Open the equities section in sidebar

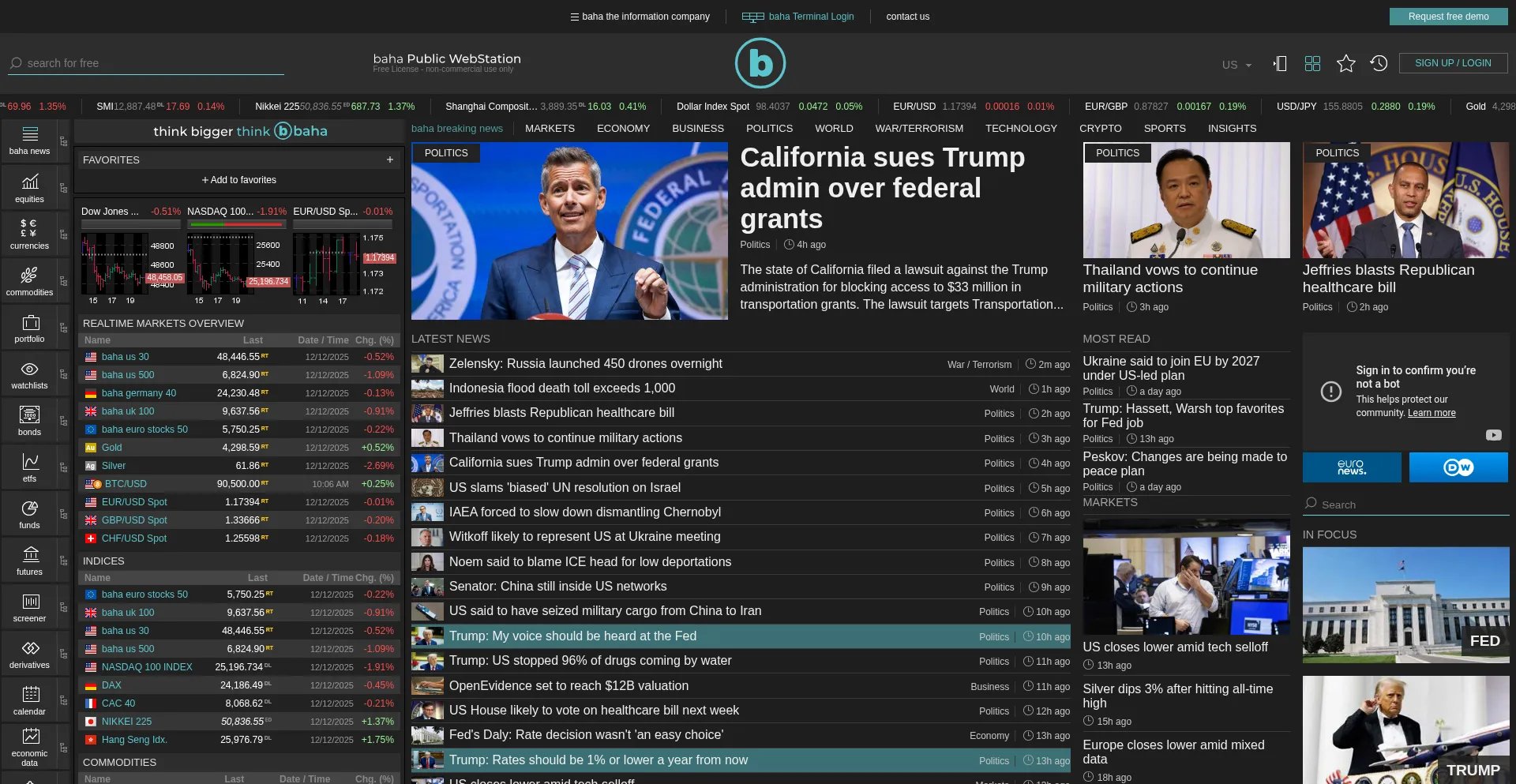point(29,189)
